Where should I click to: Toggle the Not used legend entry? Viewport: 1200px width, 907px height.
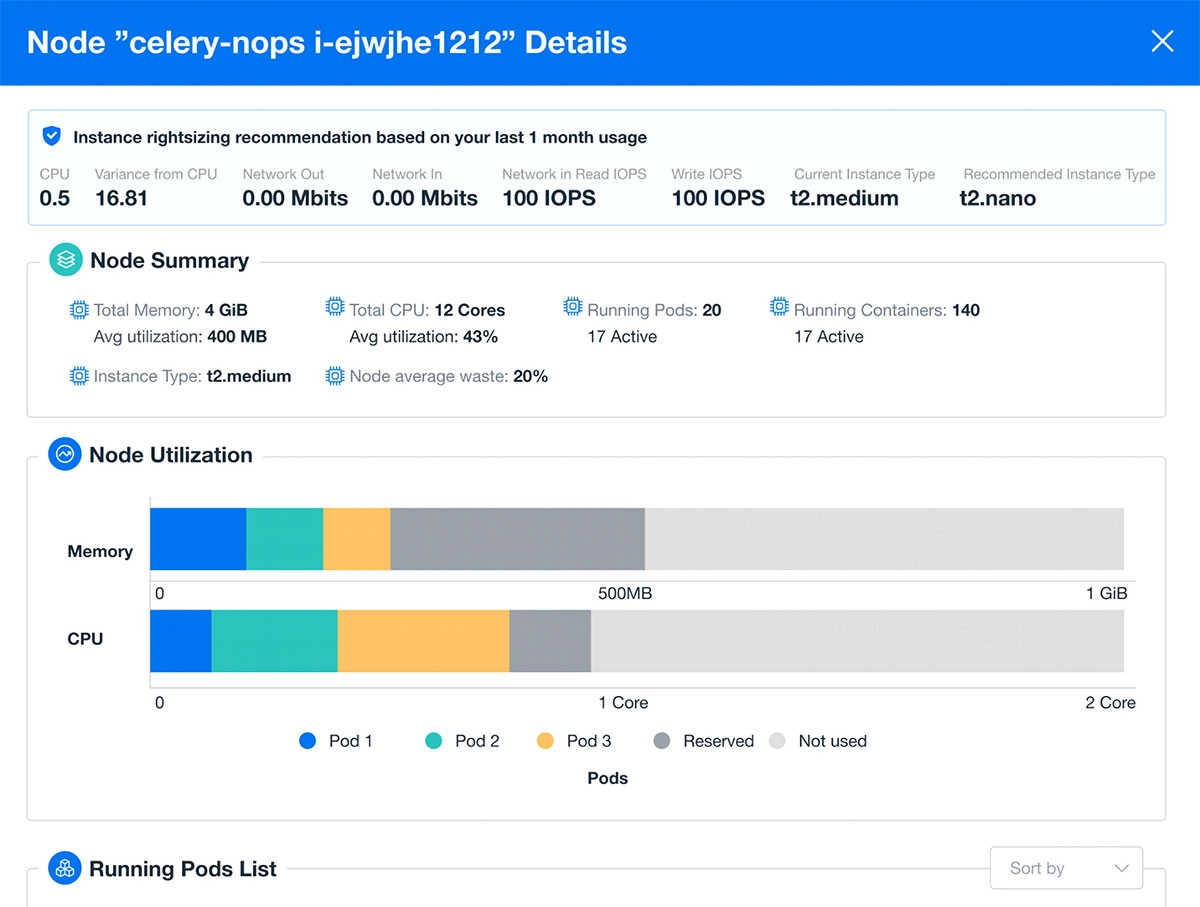pos(820,741)
